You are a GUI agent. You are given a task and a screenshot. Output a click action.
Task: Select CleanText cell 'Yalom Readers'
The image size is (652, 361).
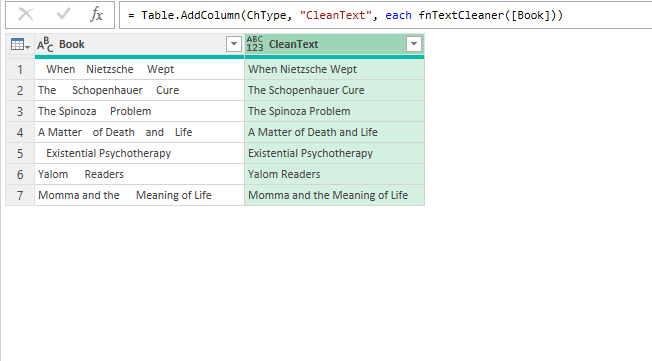[334, 174]
